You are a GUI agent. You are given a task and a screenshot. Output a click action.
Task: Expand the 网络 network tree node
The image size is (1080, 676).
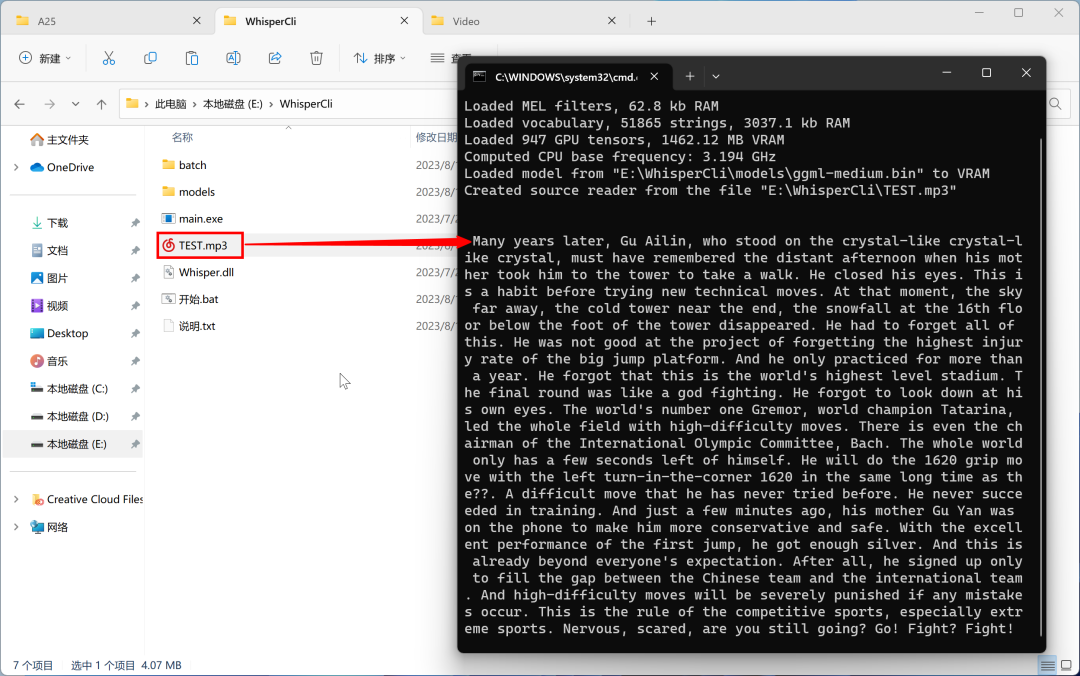[x=16, y=527]
